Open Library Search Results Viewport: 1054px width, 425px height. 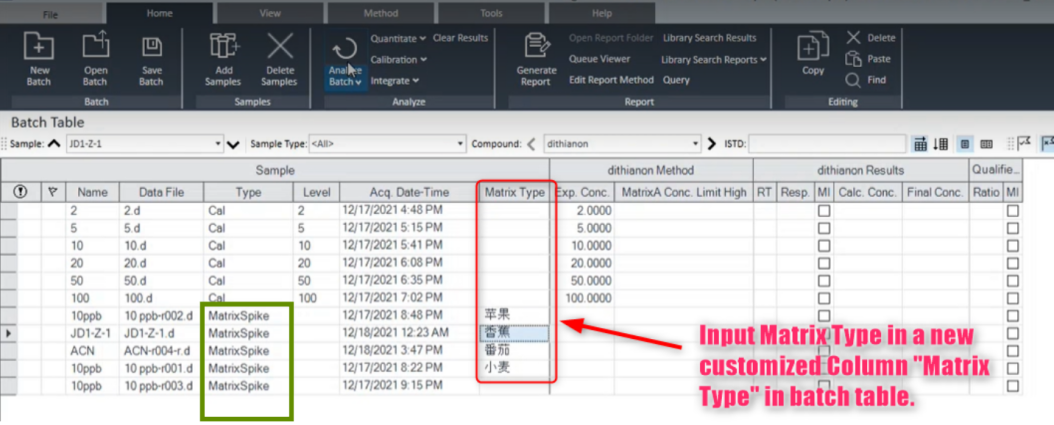(x=709, y=38)
